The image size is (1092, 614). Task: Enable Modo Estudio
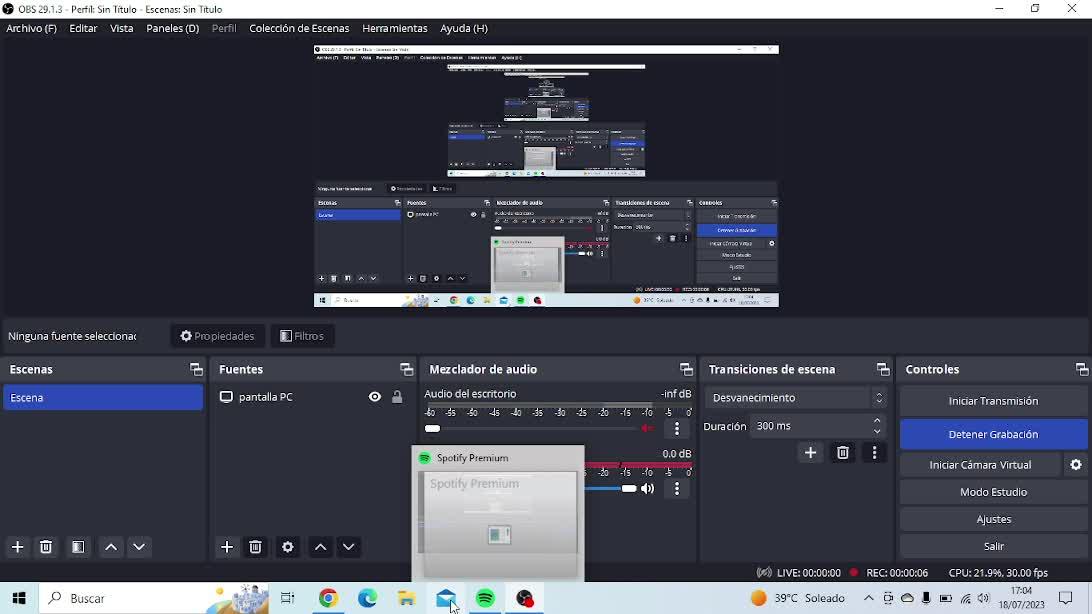993,492
